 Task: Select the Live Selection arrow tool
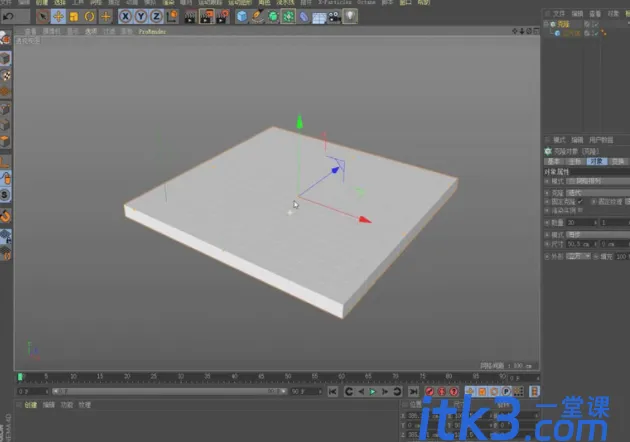tap(43, 16)
